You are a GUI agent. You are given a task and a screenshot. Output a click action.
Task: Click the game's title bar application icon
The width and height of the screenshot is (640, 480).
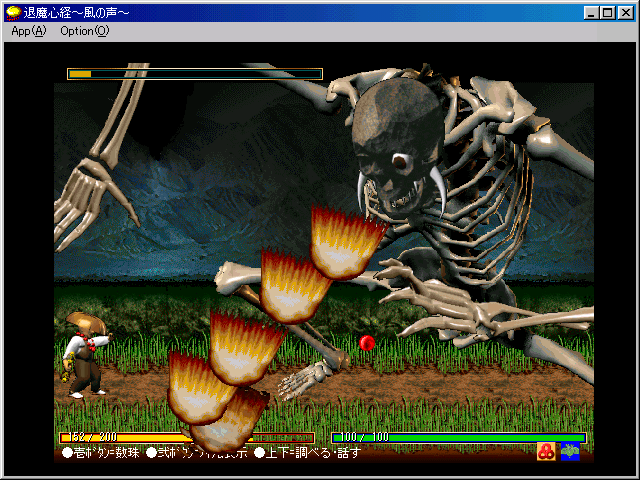(x=13, y=13)
